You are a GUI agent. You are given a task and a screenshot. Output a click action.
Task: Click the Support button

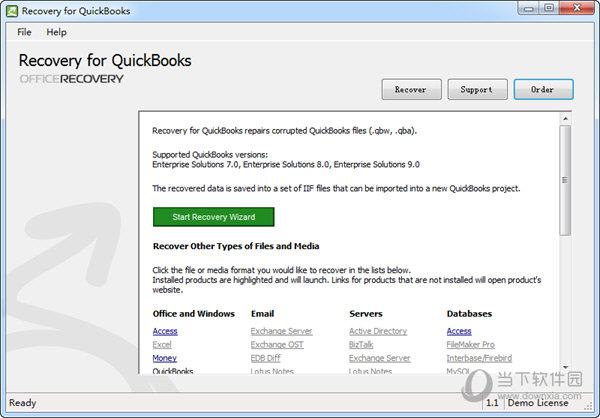tap(477, 90)
